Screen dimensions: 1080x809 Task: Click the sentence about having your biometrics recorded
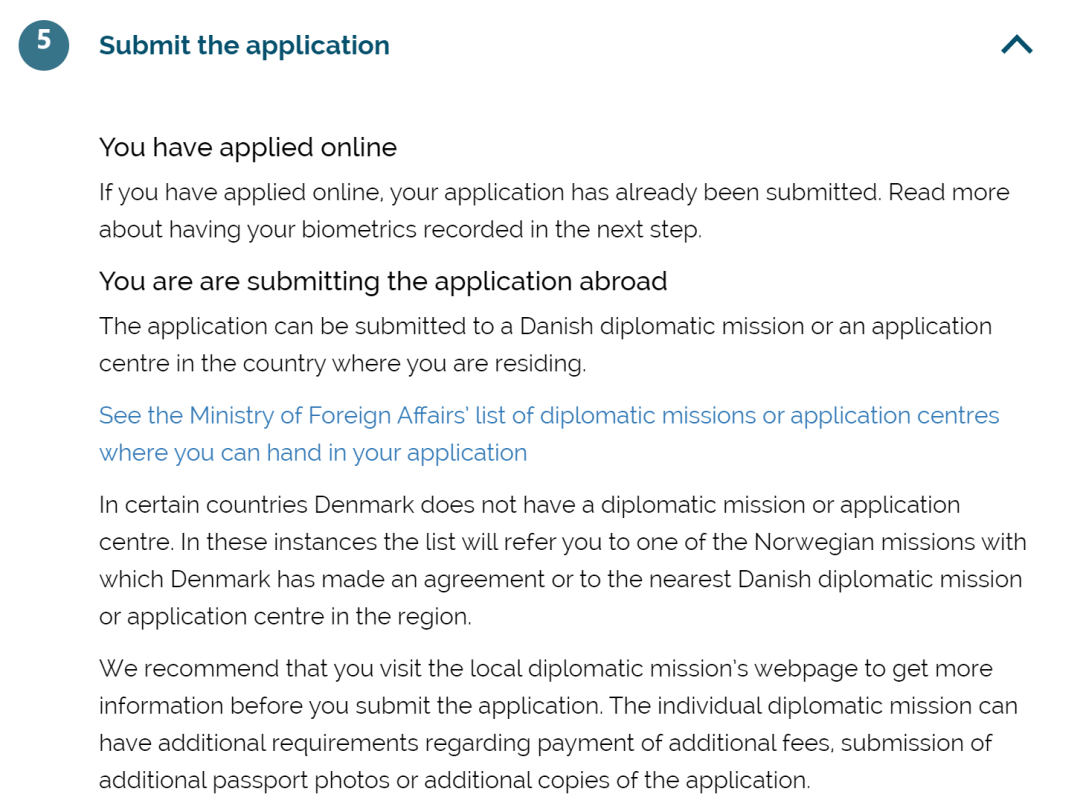click(x=400, y=229)
